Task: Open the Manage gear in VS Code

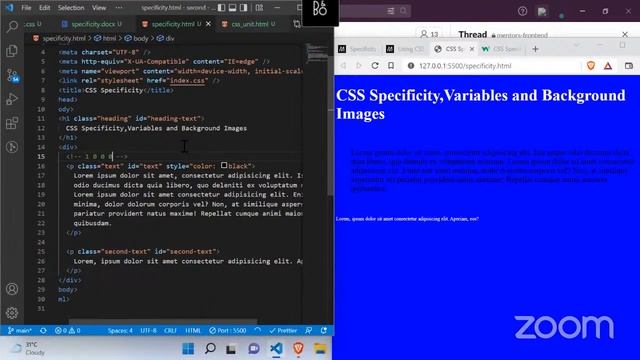Action: pyautogui.click(x=12, y=313)
